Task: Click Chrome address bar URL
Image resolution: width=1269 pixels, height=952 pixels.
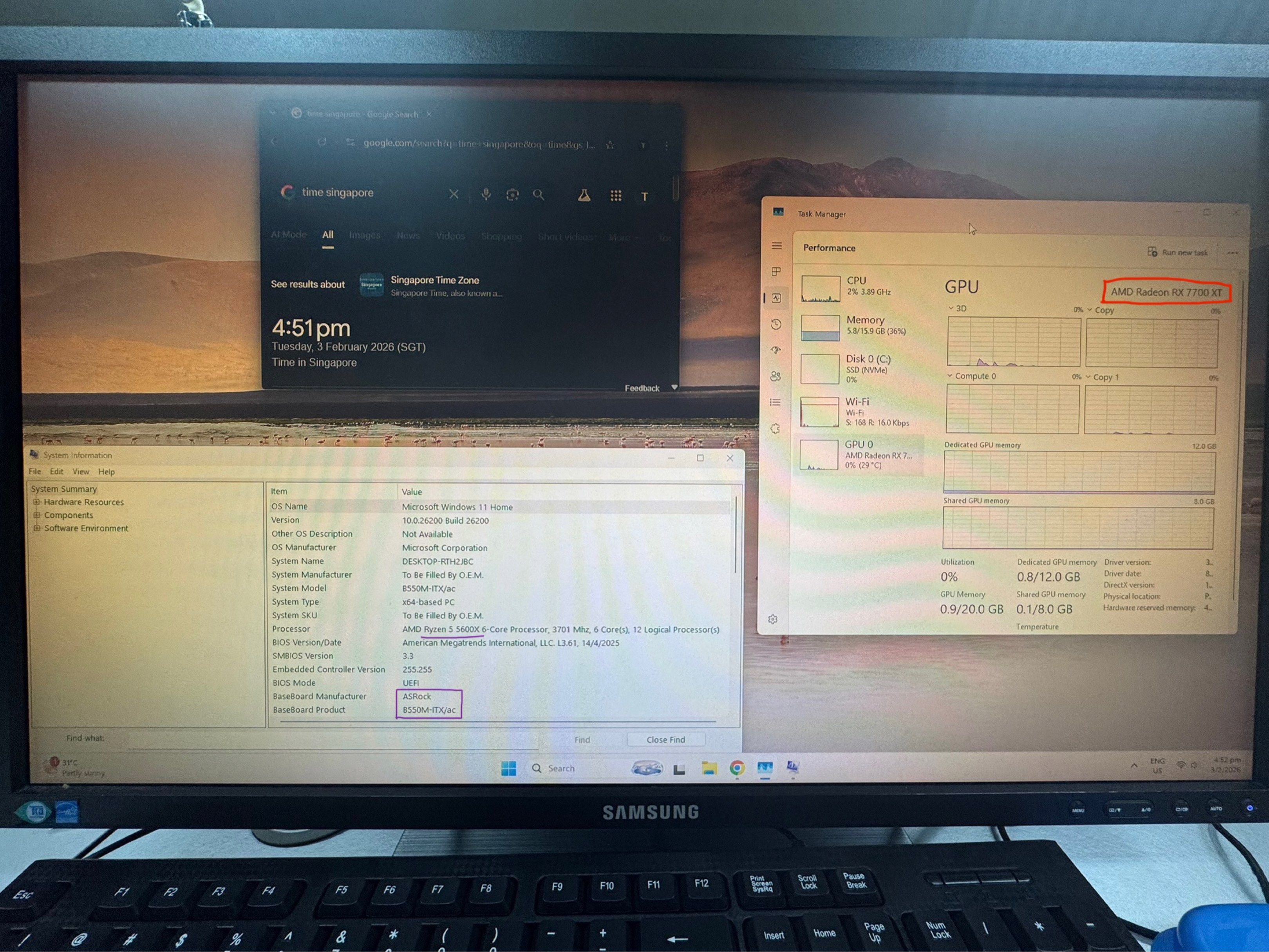Action: (479, 143)
